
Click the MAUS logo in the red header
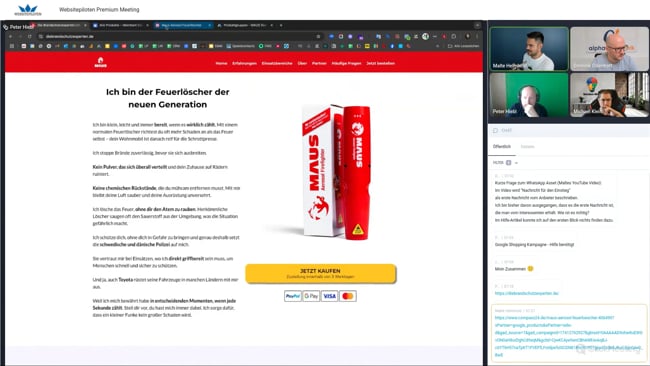tap(100, 63)
